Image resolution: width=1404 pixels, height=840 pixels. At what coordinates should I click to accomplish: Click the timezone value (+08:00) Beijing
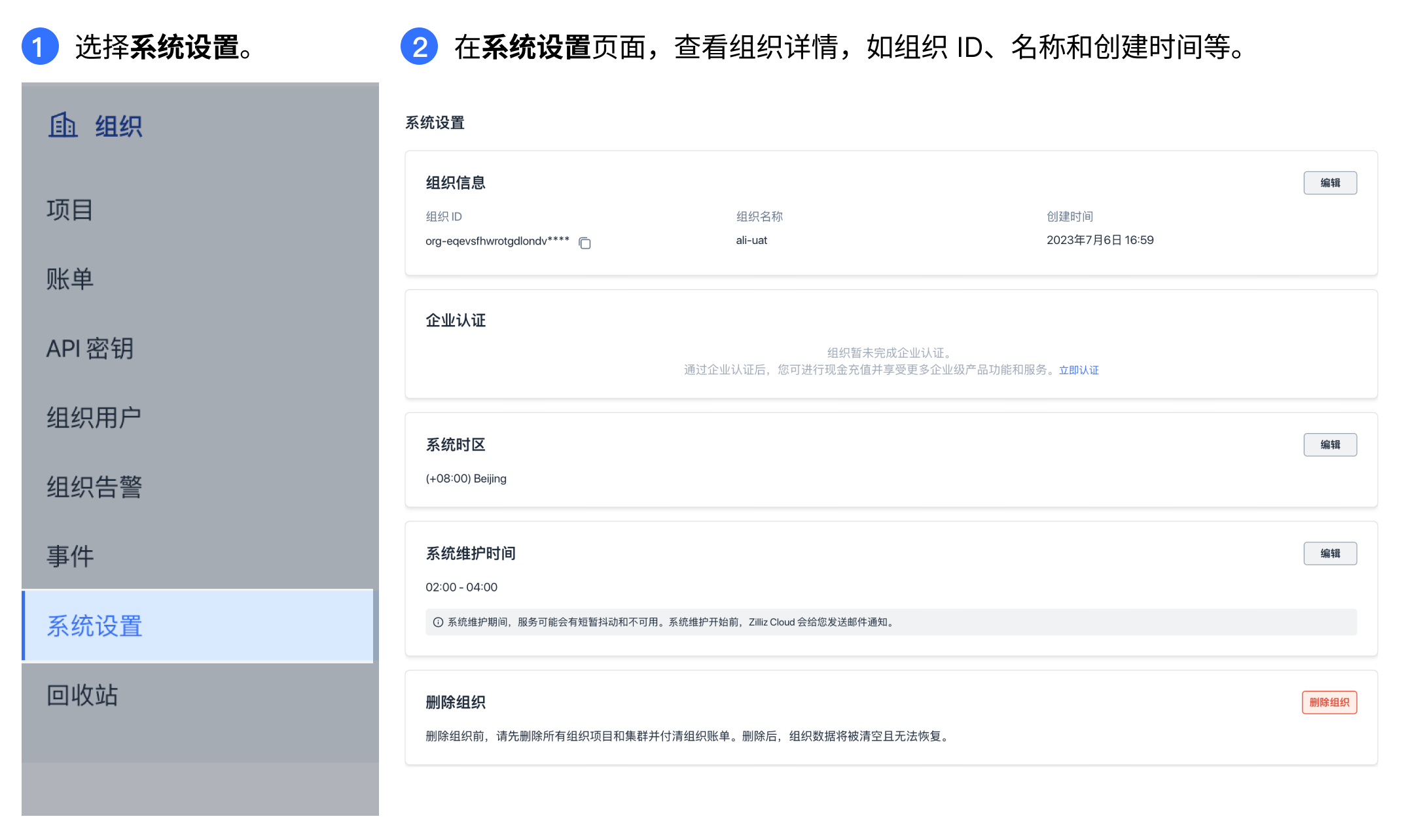466,479
